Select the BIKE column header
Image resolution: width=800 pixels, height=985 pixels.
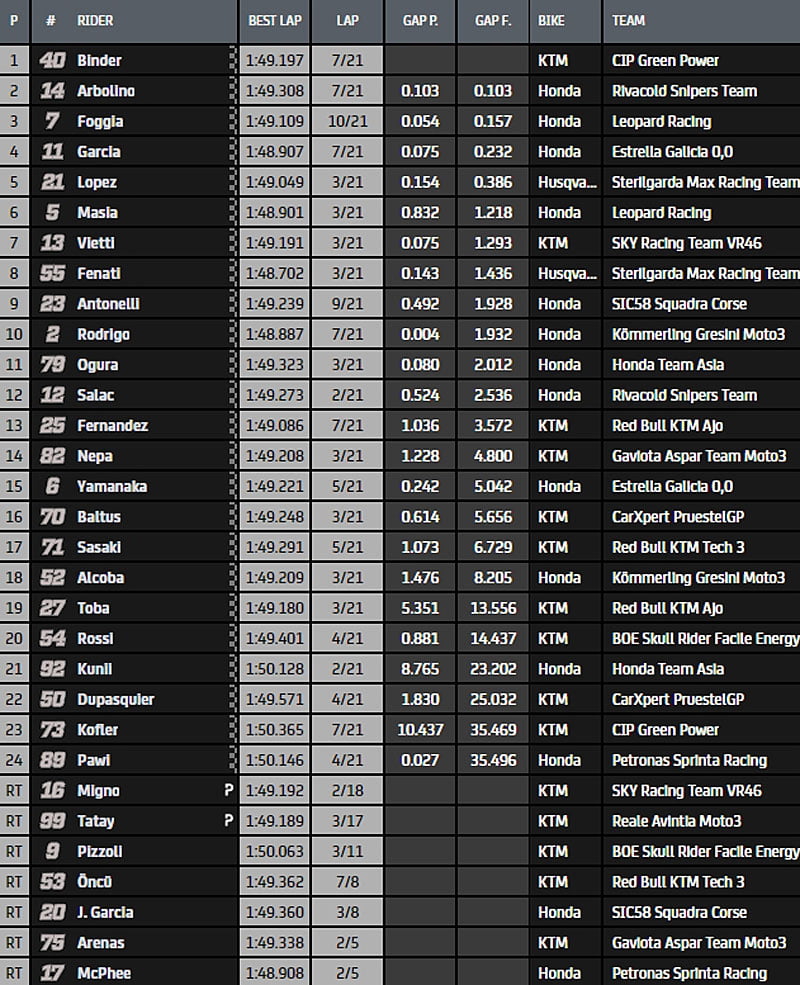[551, 20]
